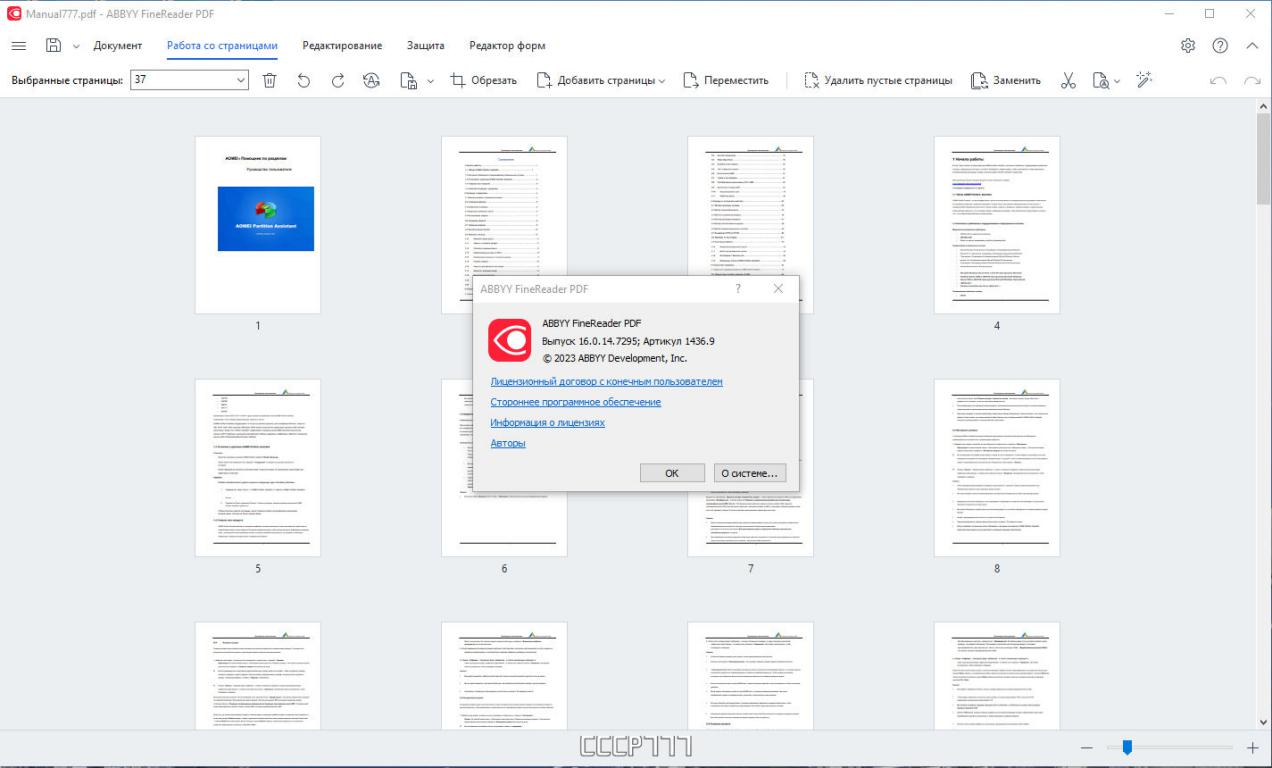Open Лицензионный договор с конечным пользователем link

[606, 382]
